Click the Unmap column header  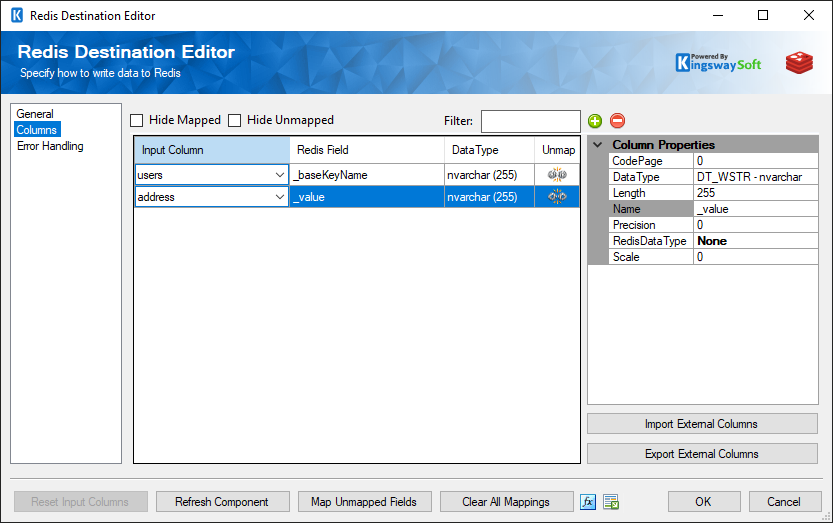(557, 150)
